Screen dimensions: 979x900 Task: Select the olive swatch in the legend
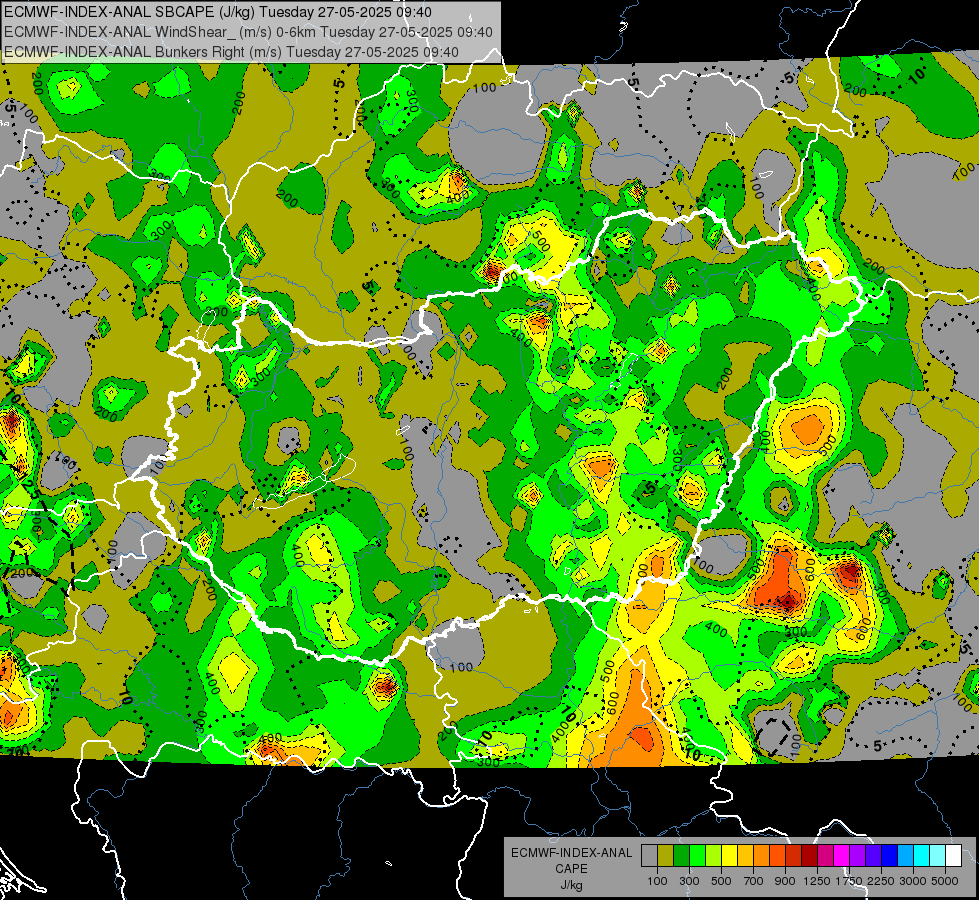(x=665, y=855)
